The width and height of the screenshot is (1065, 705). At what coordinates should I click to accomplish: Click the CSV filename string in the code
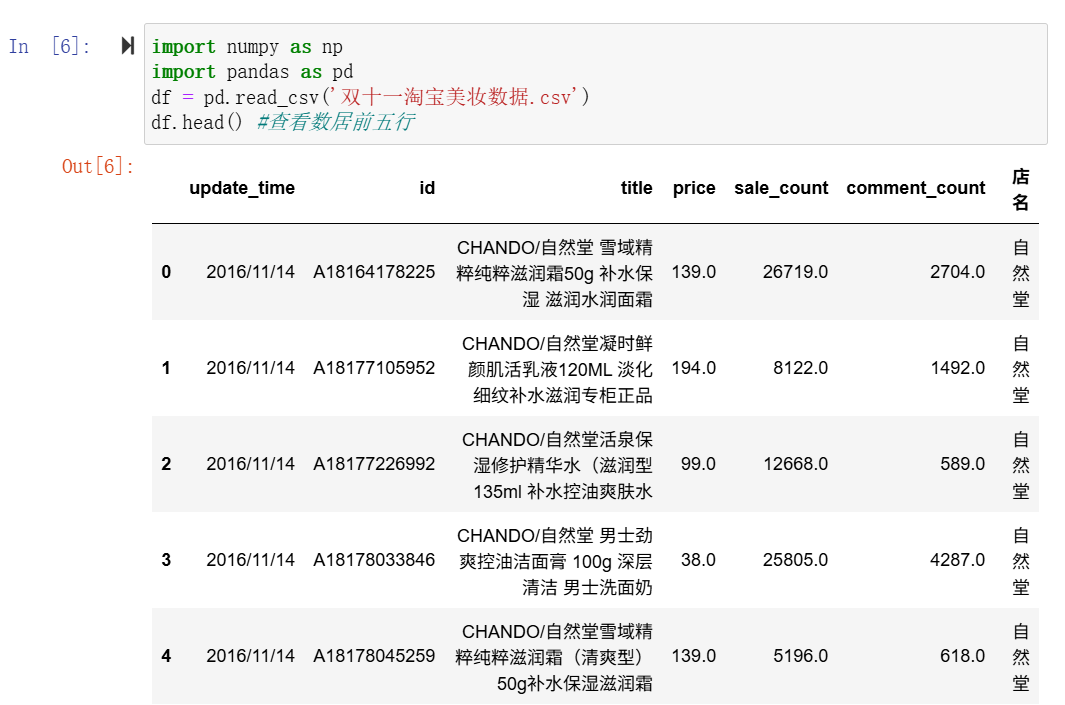pyautogui.click(x=454, y=97)
